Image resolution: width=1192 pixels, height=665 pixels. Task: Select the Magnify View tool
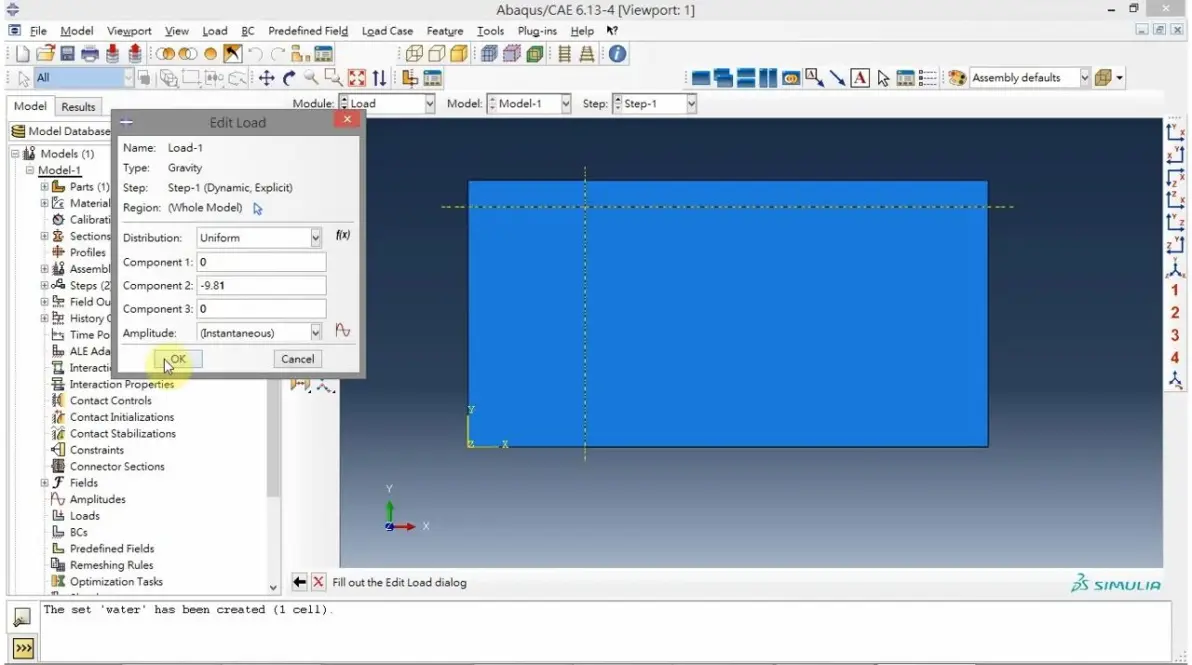(311, 78)
